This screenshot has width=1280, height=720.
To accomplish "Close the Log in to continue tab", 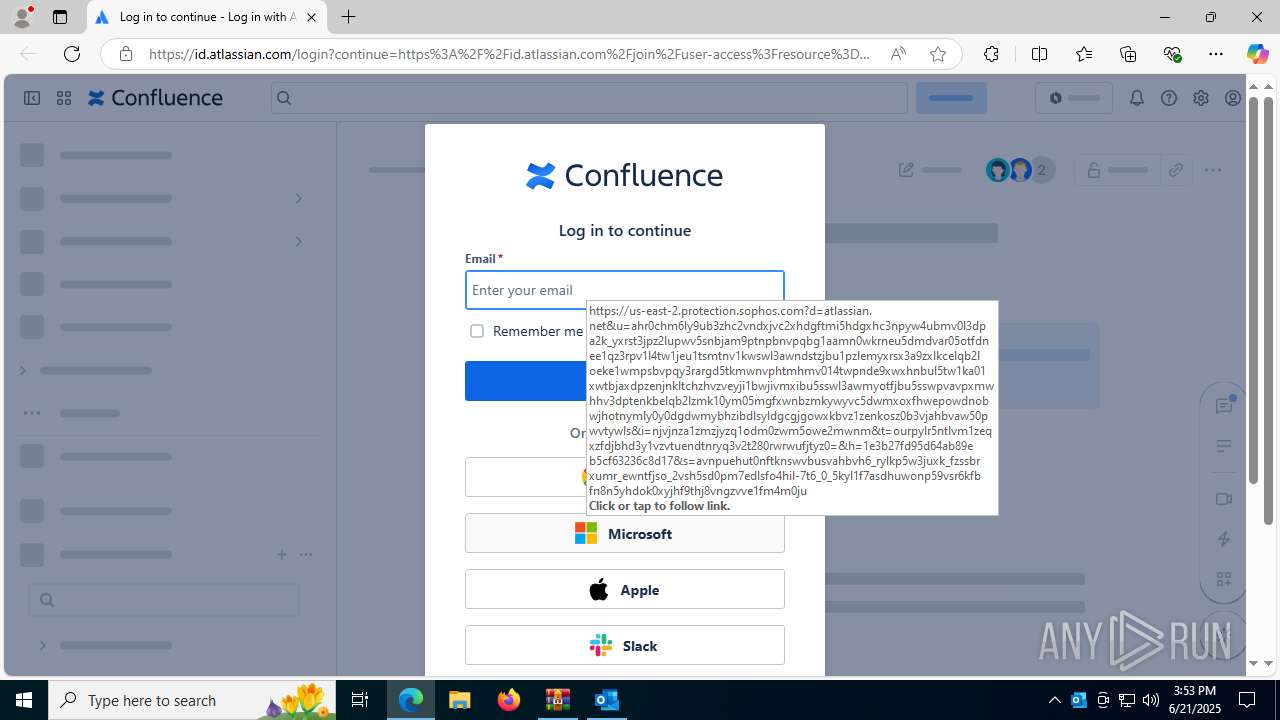I will pyautogui.click(x=312, y=17).
